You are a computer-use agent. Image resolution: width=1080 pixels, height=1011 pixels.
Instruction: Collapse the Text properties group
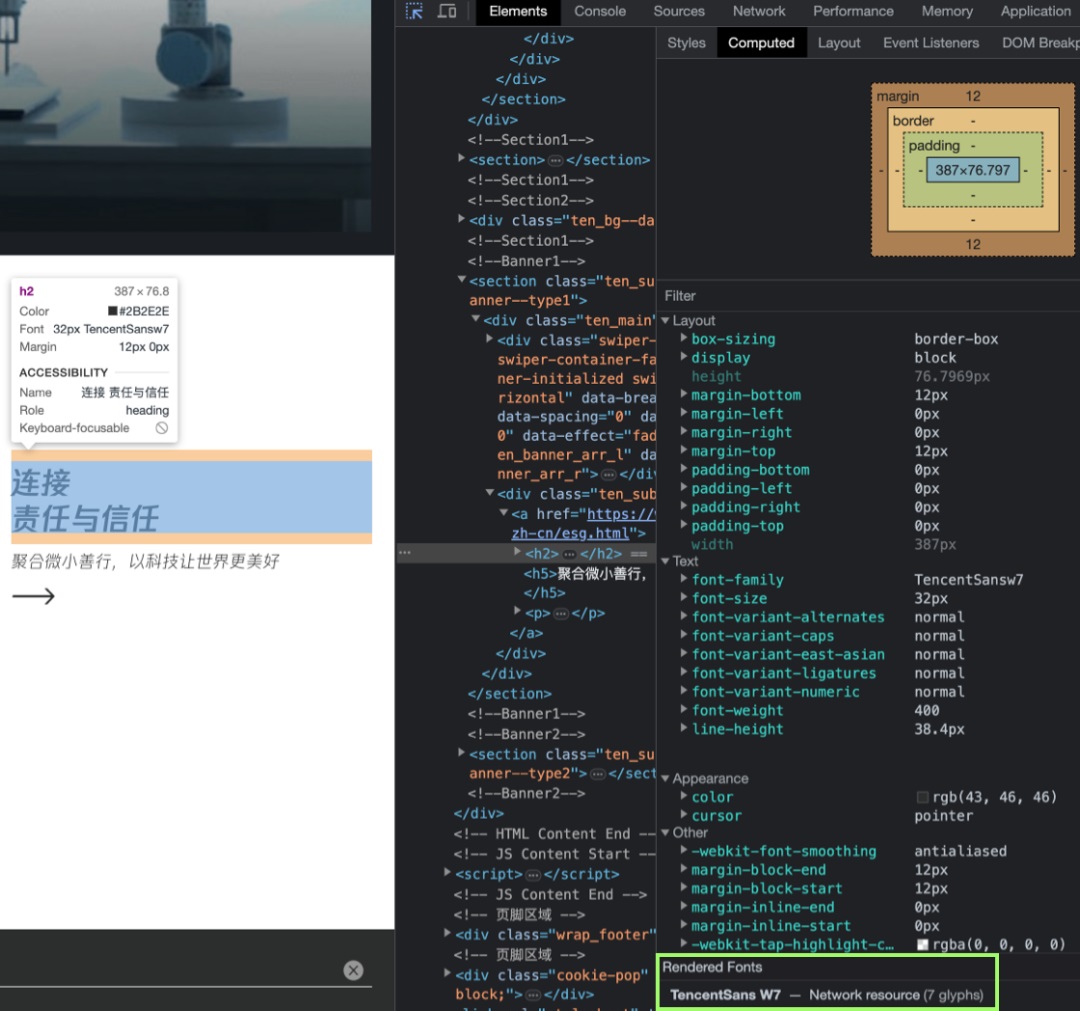666,562
